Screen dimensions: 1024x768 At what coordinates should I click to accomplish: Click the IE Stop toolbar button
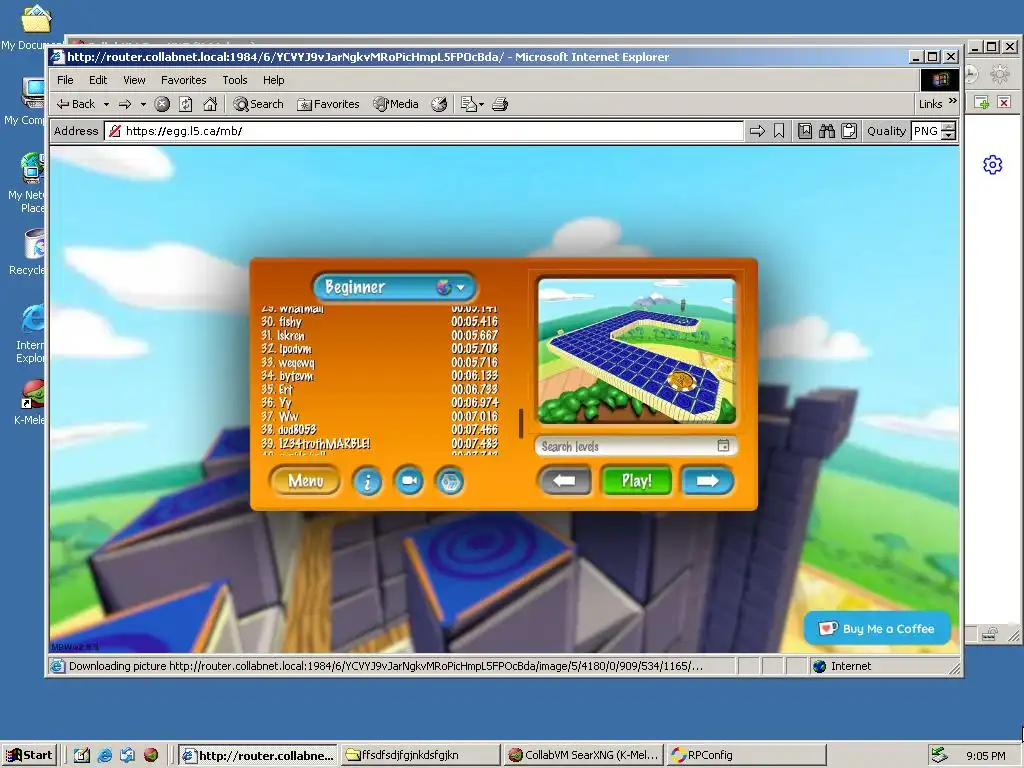click(162, 104)
